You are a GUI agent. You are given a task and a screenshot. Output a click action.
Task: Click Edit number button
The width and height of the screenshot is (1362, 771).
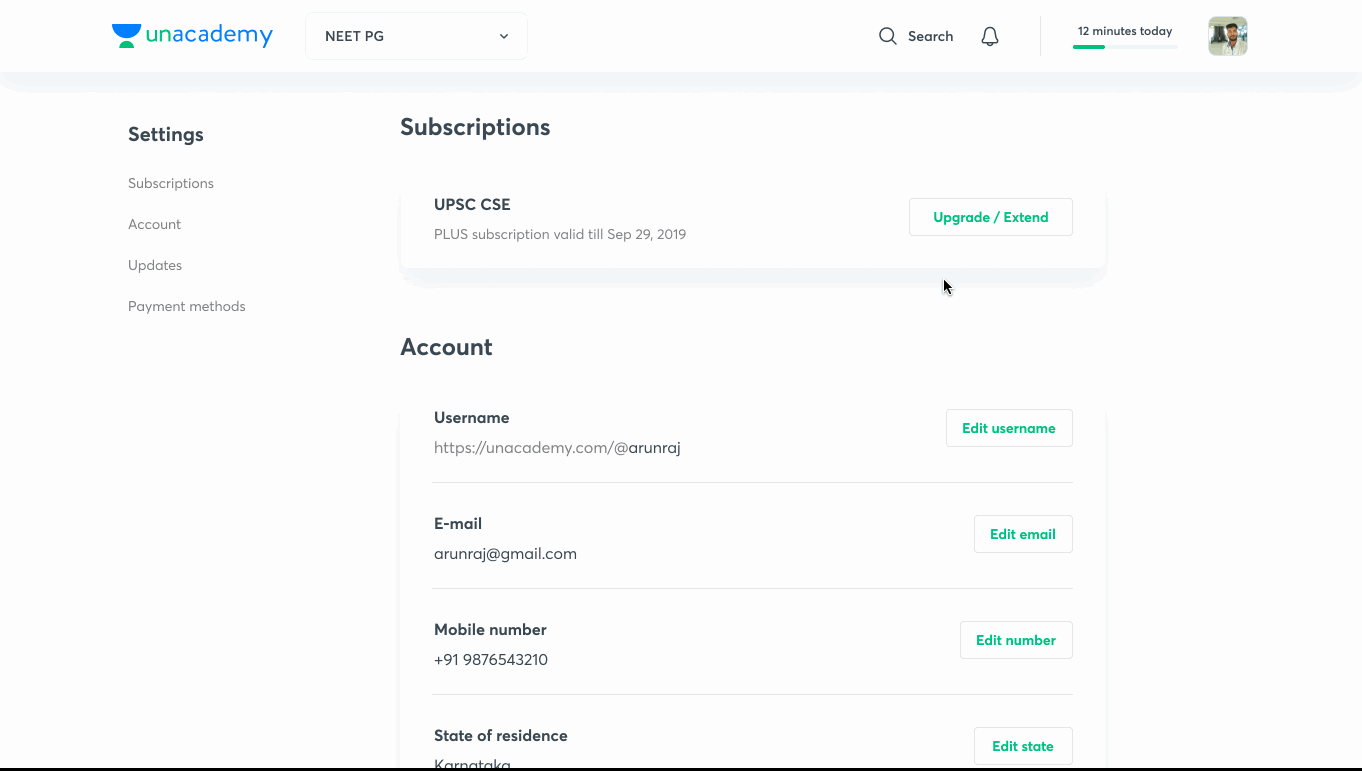click(1016, 640)
